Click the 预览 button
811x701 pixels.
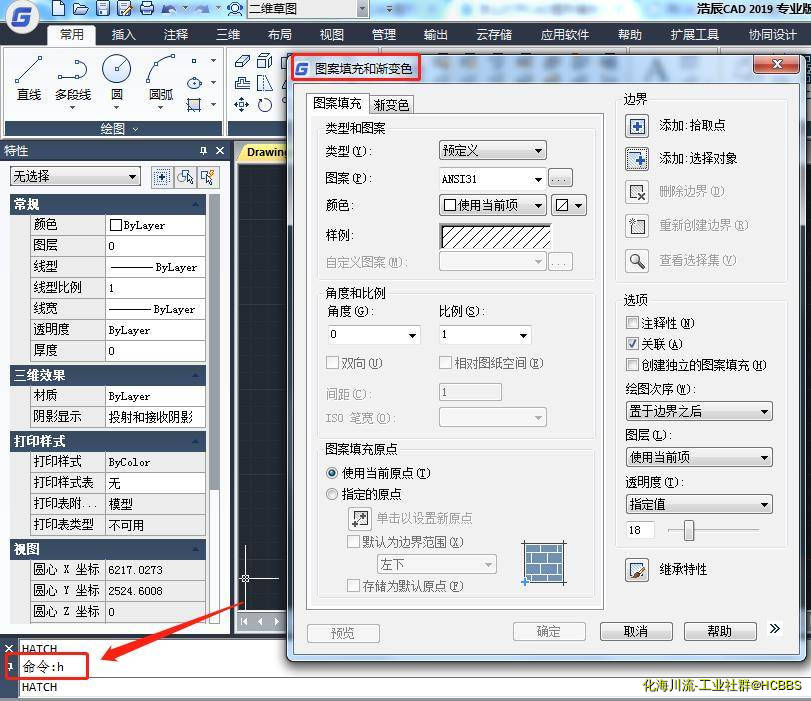(x=343, y=633)
